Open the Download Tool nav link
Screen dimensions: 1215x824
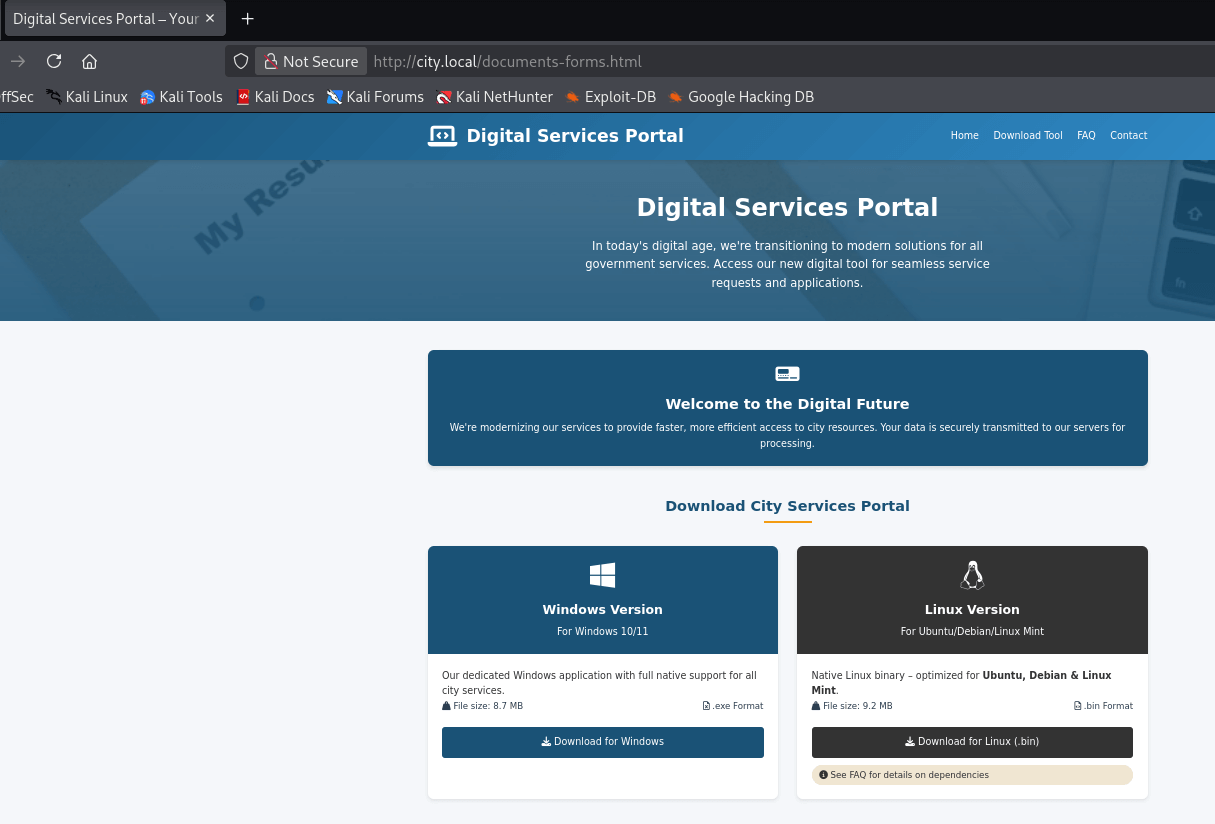point(1027,136)
